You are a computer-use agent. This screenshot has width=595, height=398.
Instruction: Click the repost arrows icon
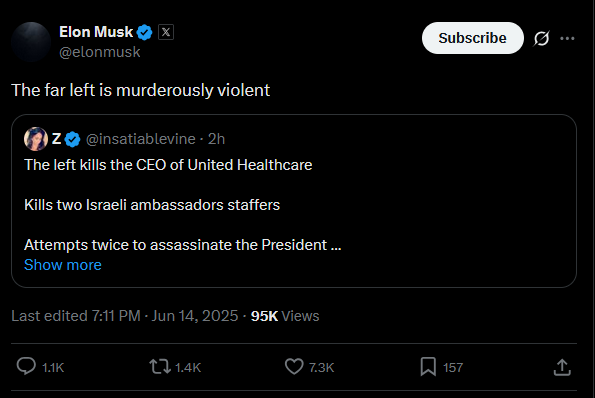coord(160,367)
